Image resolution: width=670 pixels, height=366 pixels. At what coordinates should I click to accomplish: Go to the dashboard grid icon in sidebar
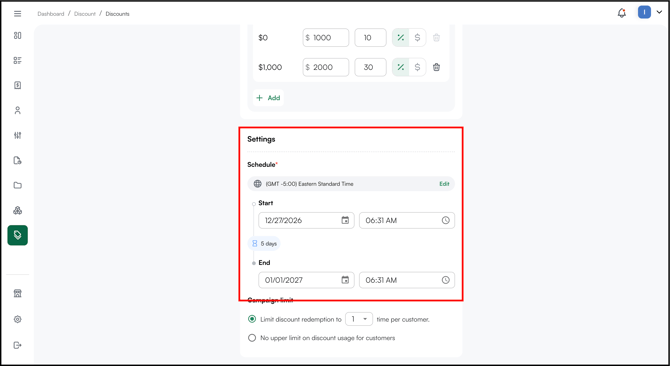[18, 35]
